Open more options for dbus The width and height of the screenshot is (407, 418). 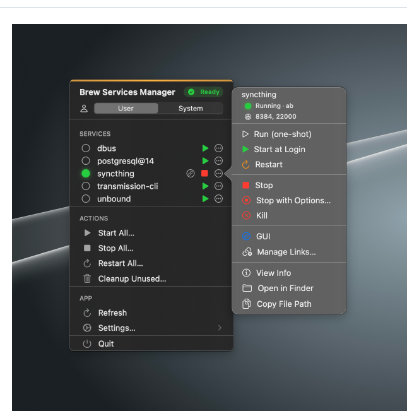[x=218, y=148]
